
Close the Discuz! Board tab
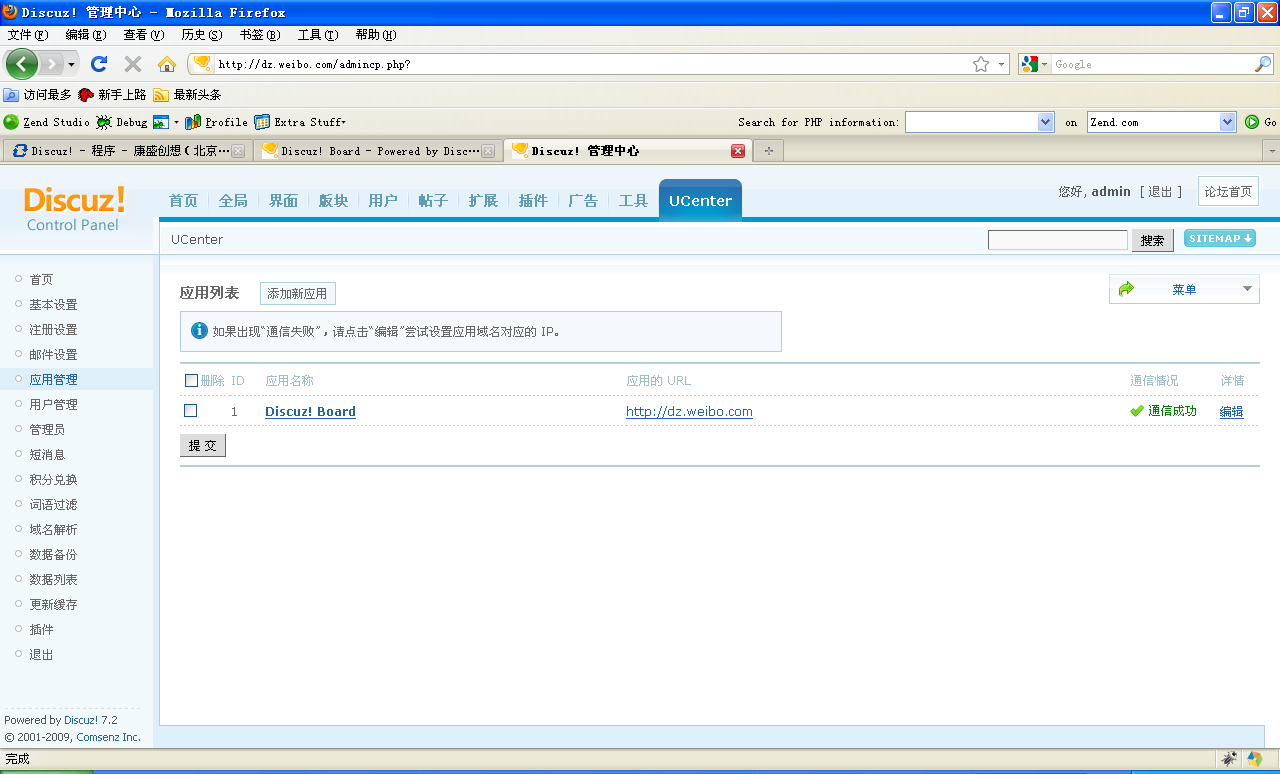tap(488, 151)
